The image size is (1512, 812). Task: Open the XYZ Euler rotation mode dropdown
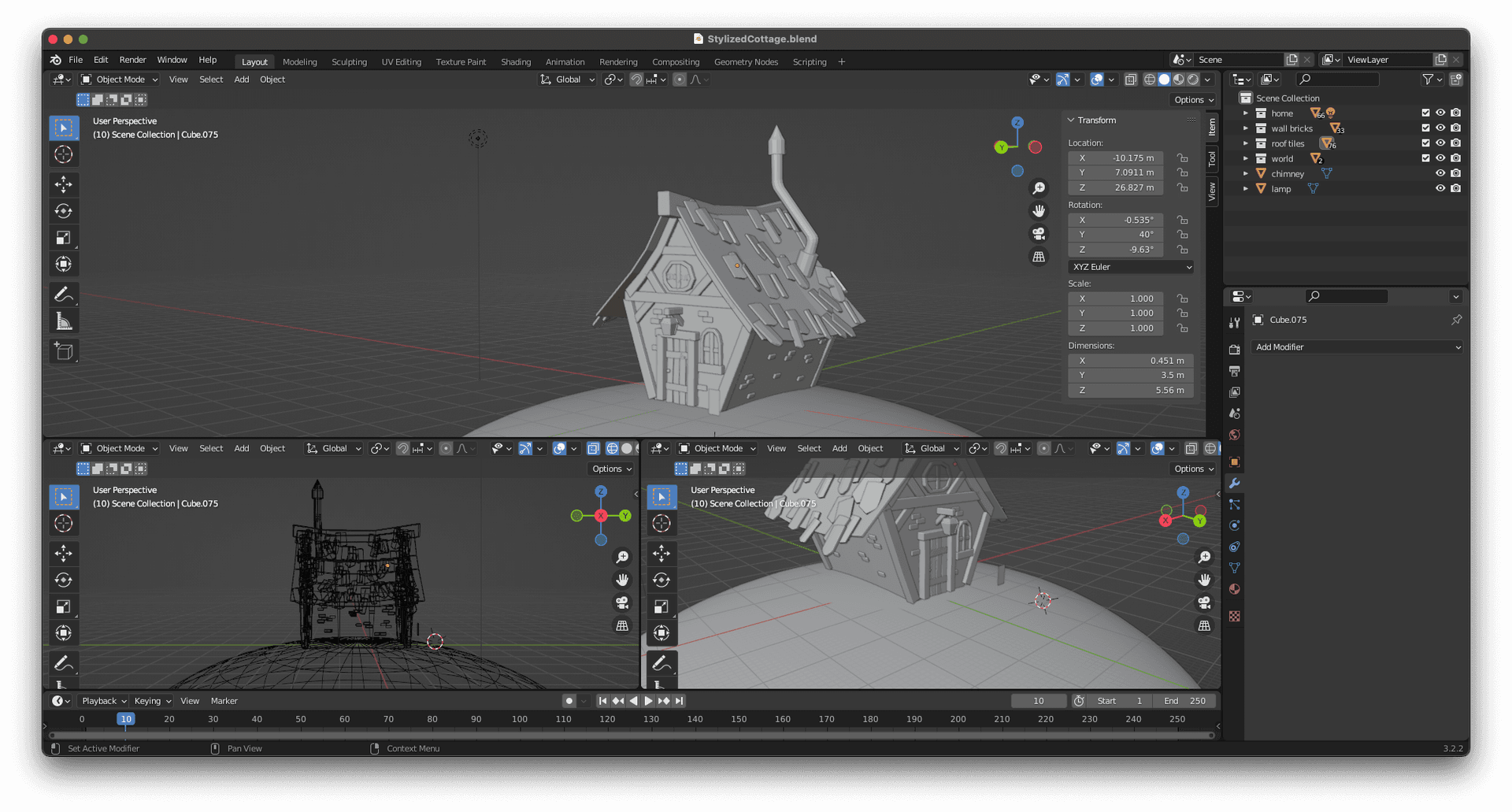pos(1131,267)
